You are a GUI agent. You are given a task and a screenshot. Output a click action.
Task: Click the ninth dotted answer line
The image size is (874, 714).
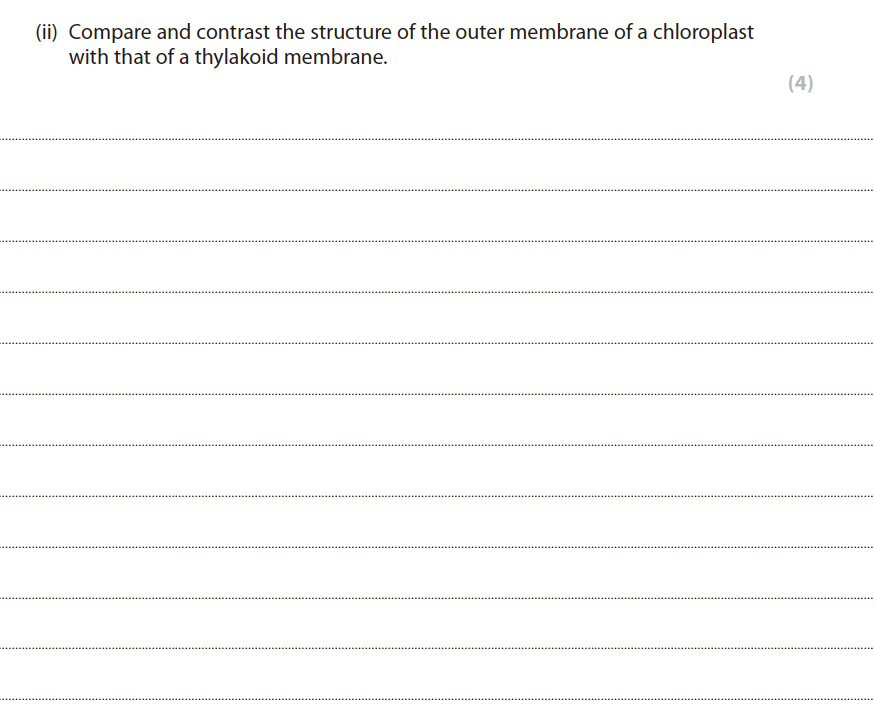(437, 546)
